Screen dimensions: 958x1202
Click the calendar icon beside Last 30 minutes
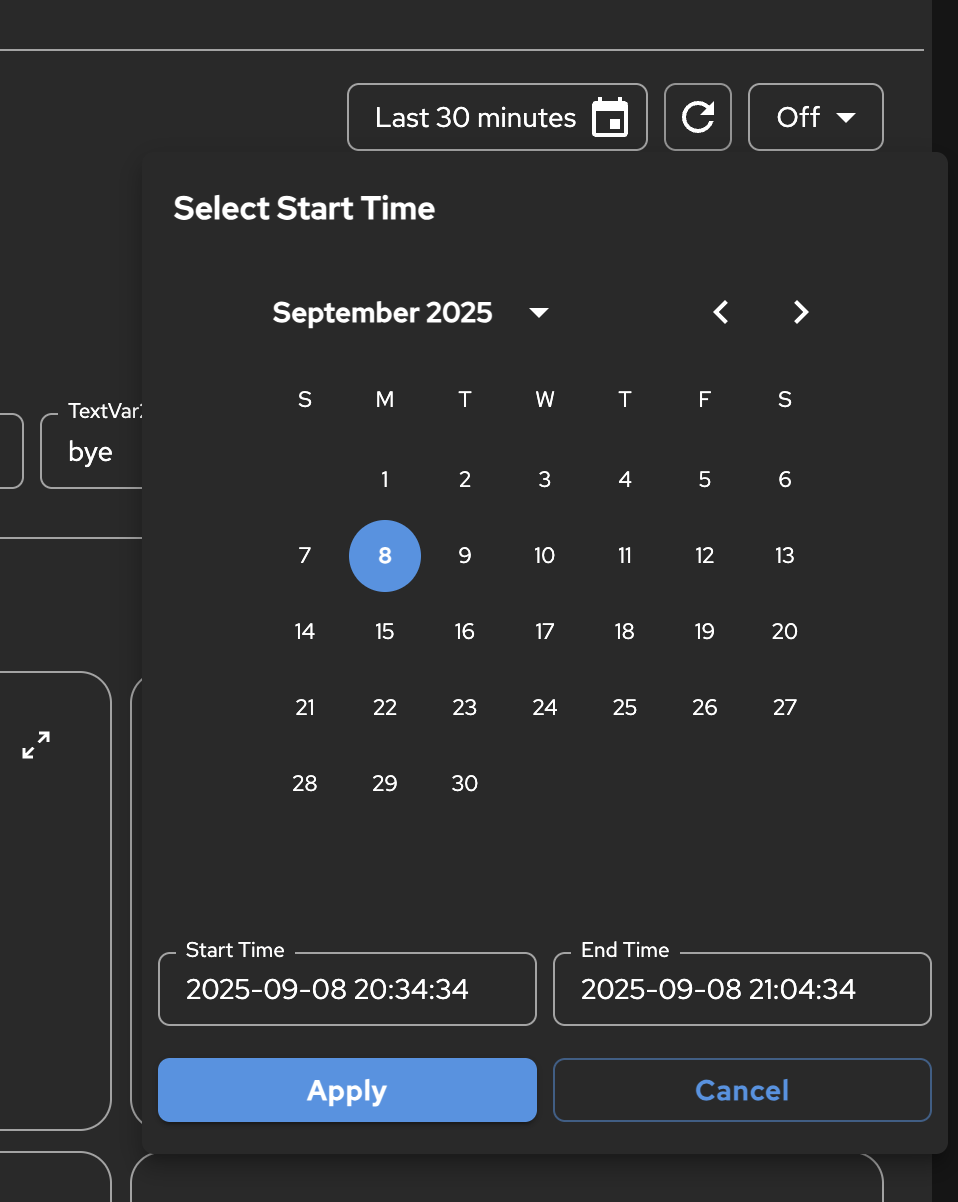coord(610,117)
